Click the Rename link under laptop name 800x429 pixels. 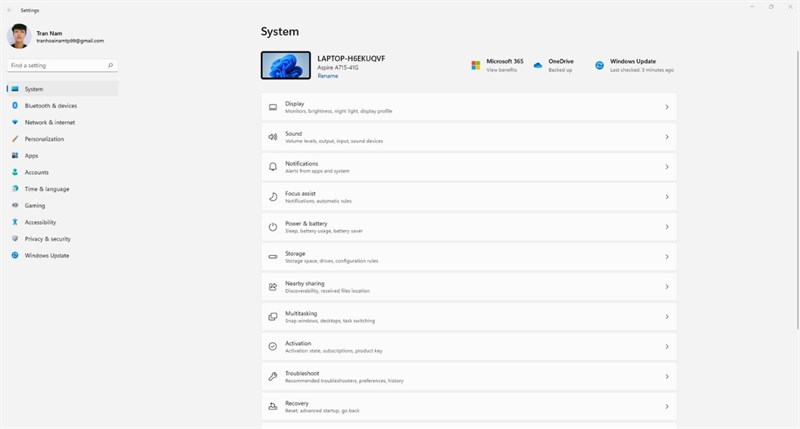point(327,76)
